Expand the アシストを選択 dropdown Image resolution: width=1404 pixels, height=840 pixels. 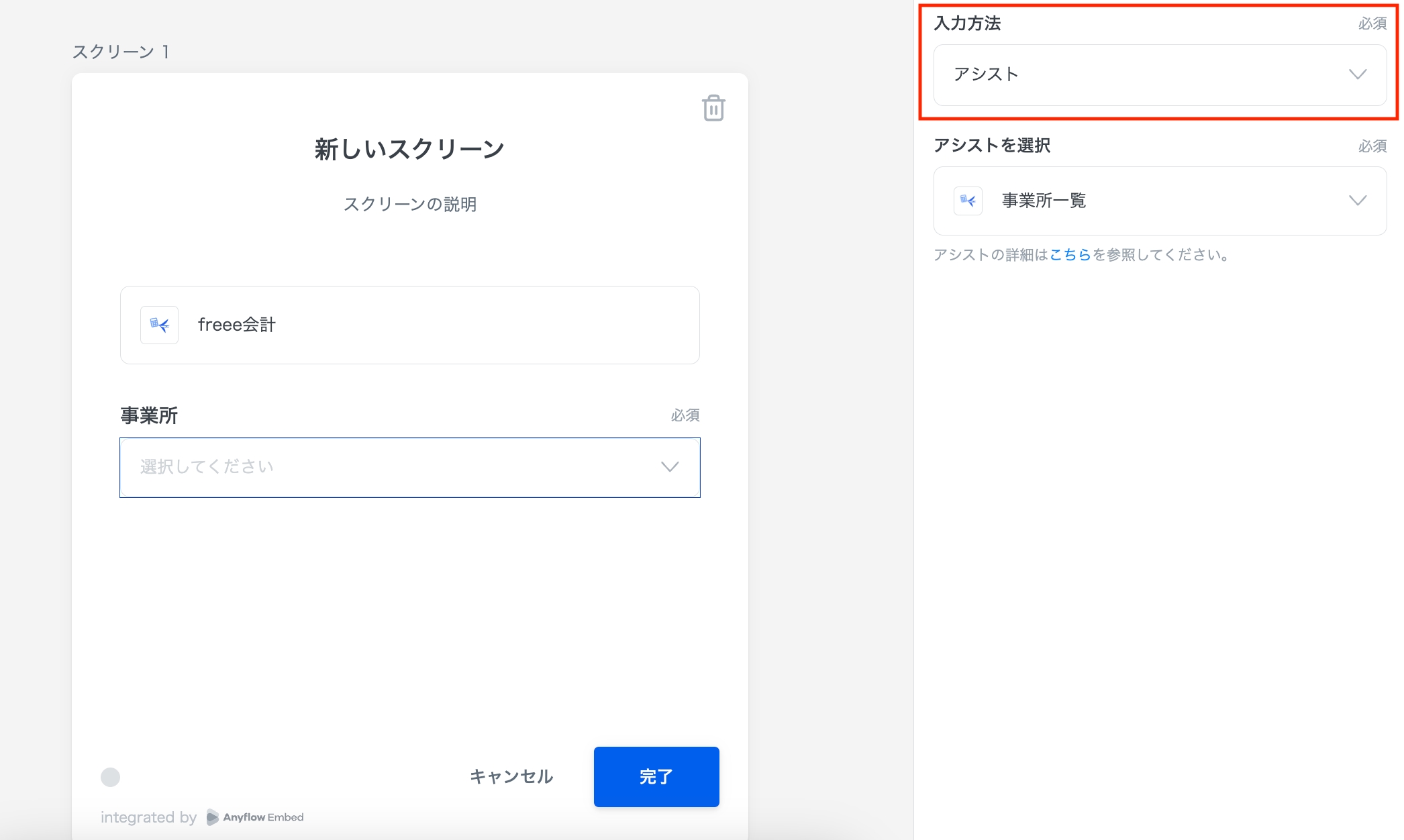(x=1159, y=201)
